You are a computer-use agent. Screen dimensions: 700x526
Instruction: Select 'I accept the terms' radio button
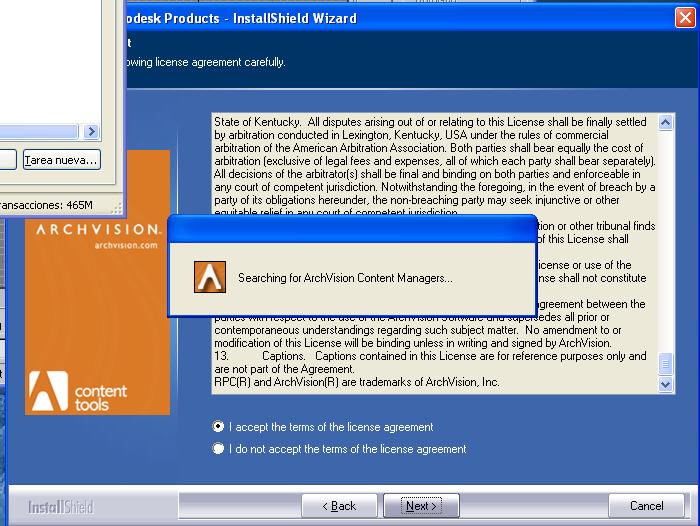pyautogui.click(x=218, y=427)
